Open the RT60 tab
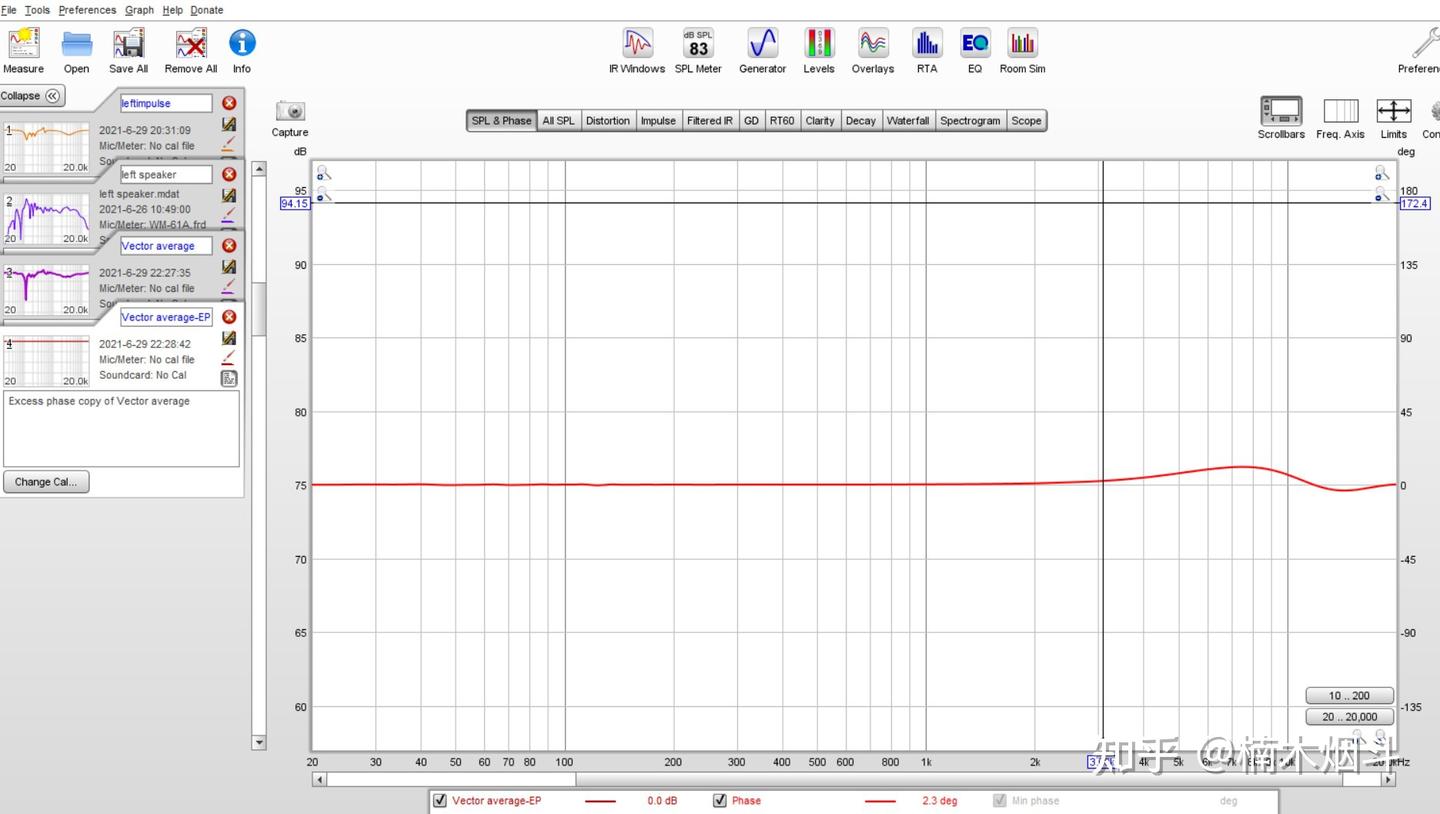Screen dimensions: 1440x814 (x=782, y=121)
